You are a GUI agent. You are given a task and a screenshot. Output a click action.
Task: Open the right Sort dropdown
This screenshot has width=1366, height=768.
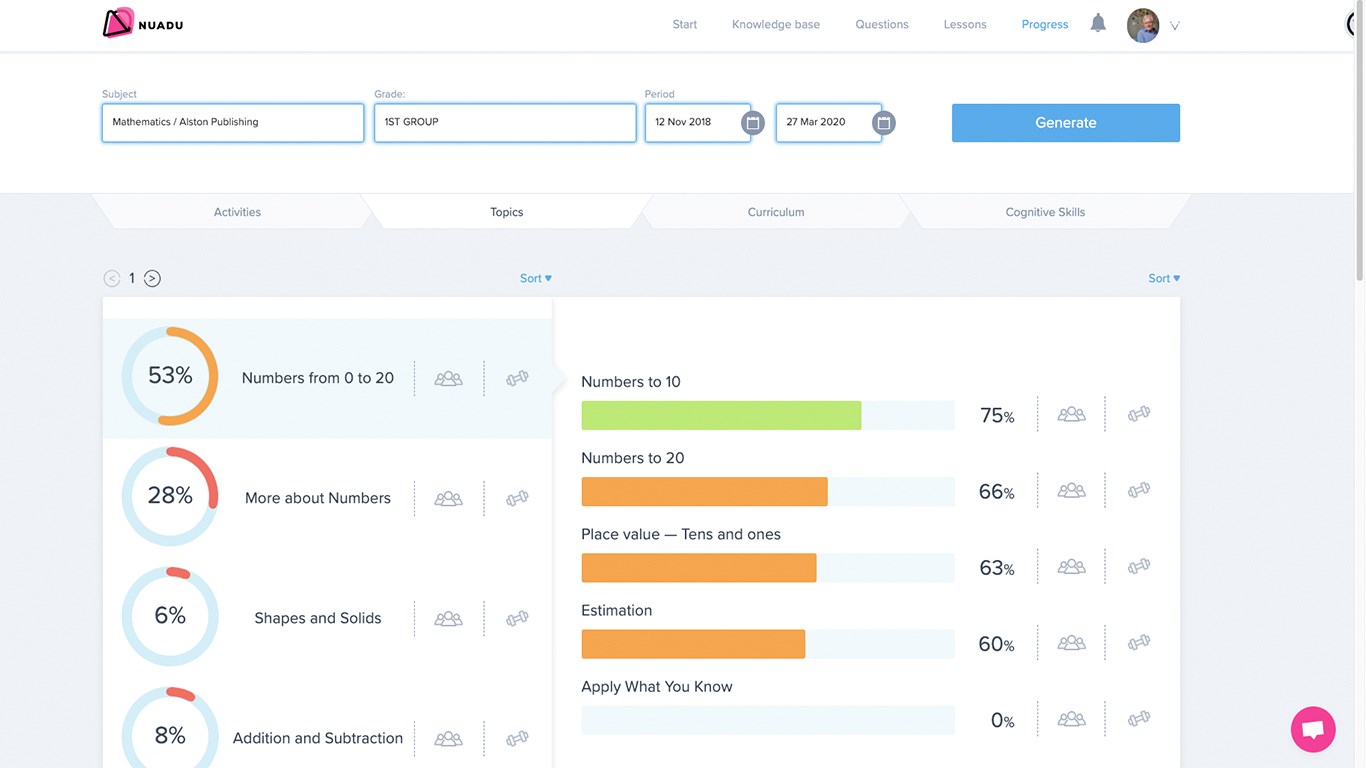click(1164, 279)
